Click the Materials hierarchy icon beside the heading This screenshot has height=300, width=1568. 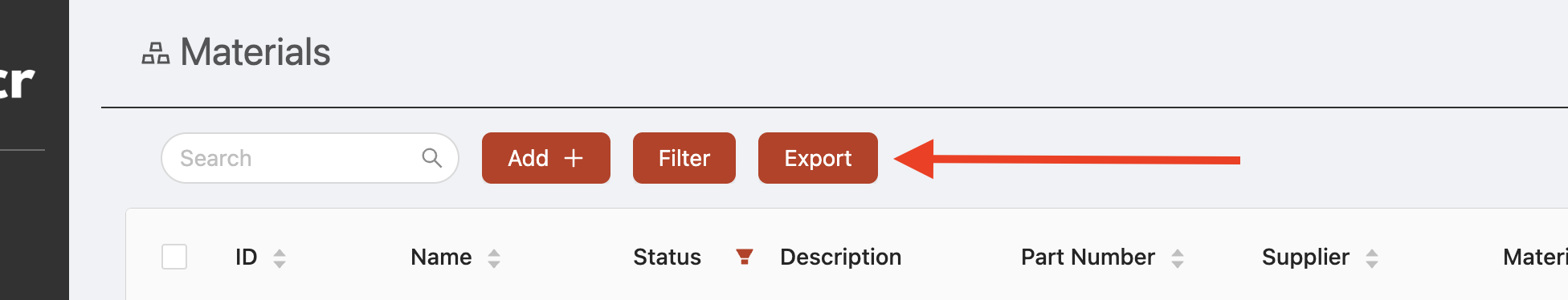156,53
